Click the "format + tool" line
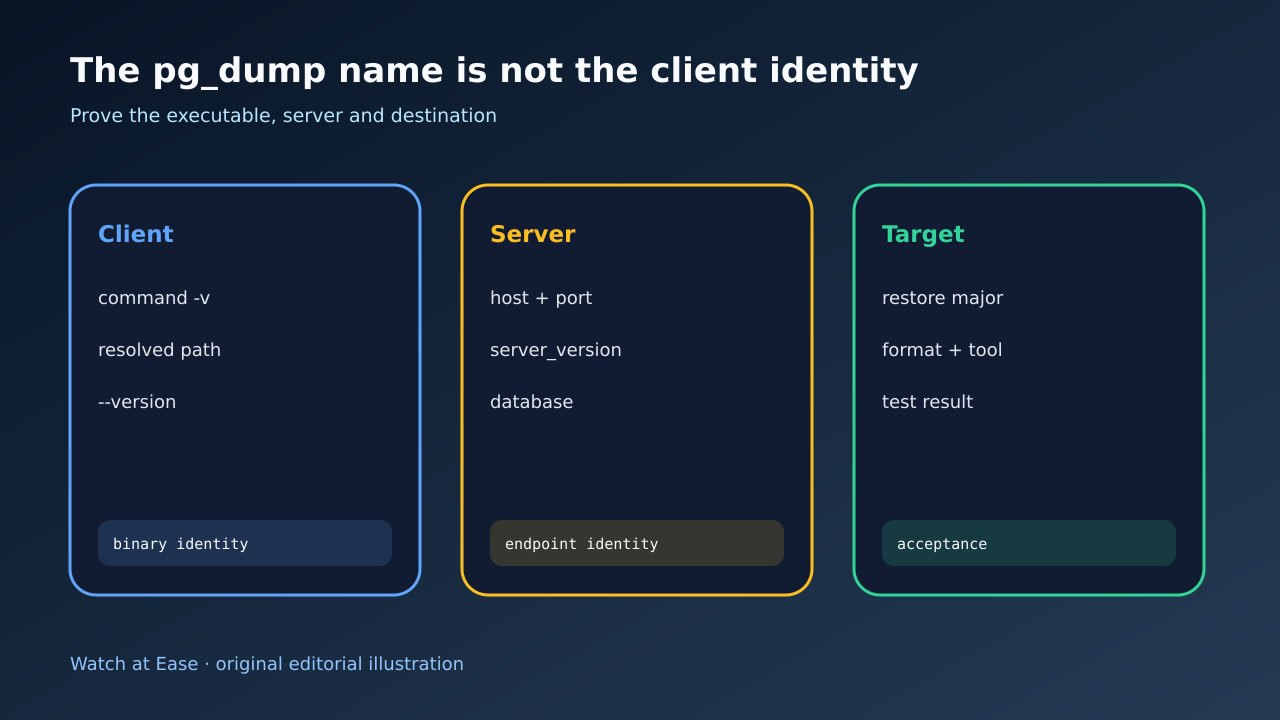Screen dimensions: 1280x720 [942, 350]
